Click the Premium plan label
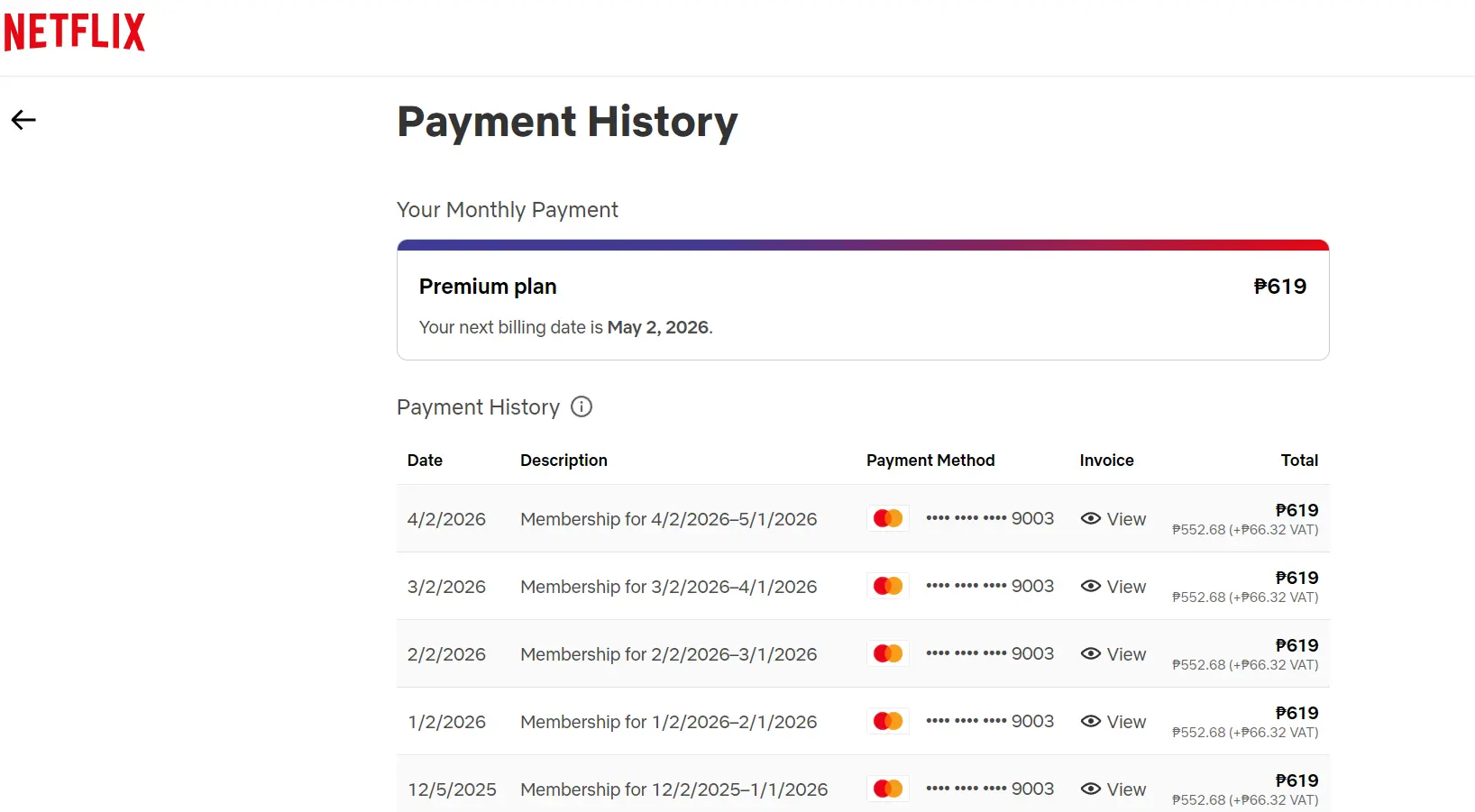Image resolution: width=1475 pixels, height=812 pixels. tap(488, 287)
